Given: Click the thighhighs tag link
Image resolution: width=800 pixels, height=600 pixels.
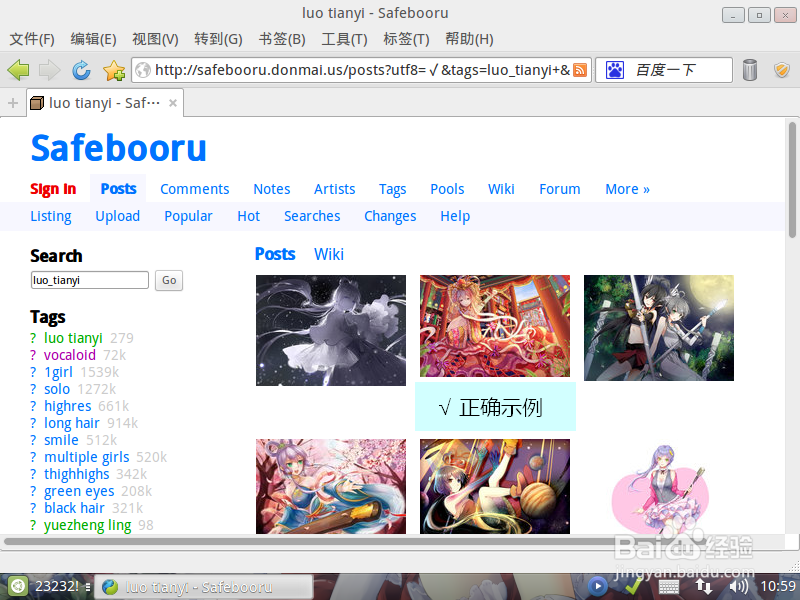Looking at the screenshot, I should click(x=77, y=474).
